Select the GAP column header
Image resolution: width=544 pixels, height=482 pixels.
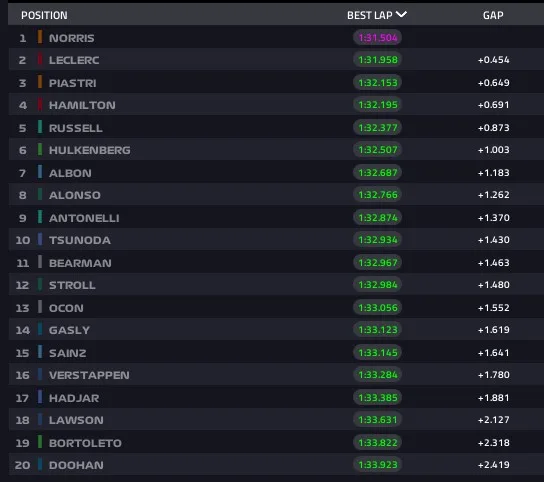click(493, 15)
